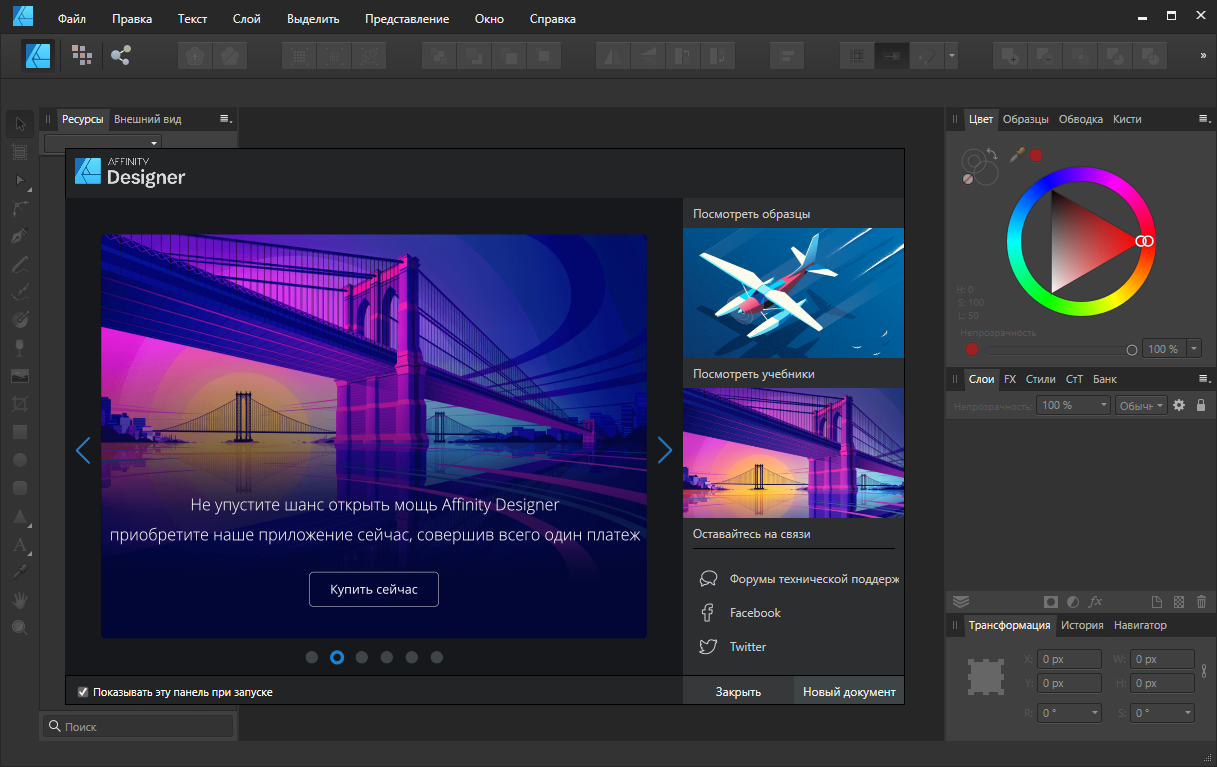Go to first carousel slide dot
Screen dimensions: 1217x767
[x=312, y=657]
